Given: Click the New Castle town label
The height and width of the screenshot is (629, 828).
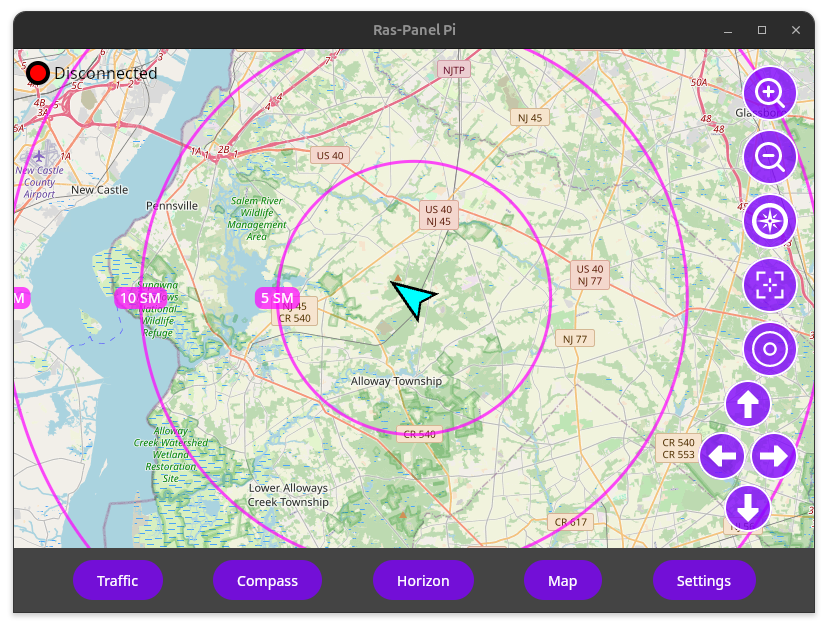Looking at the screenshot, I should pos(99,190).
